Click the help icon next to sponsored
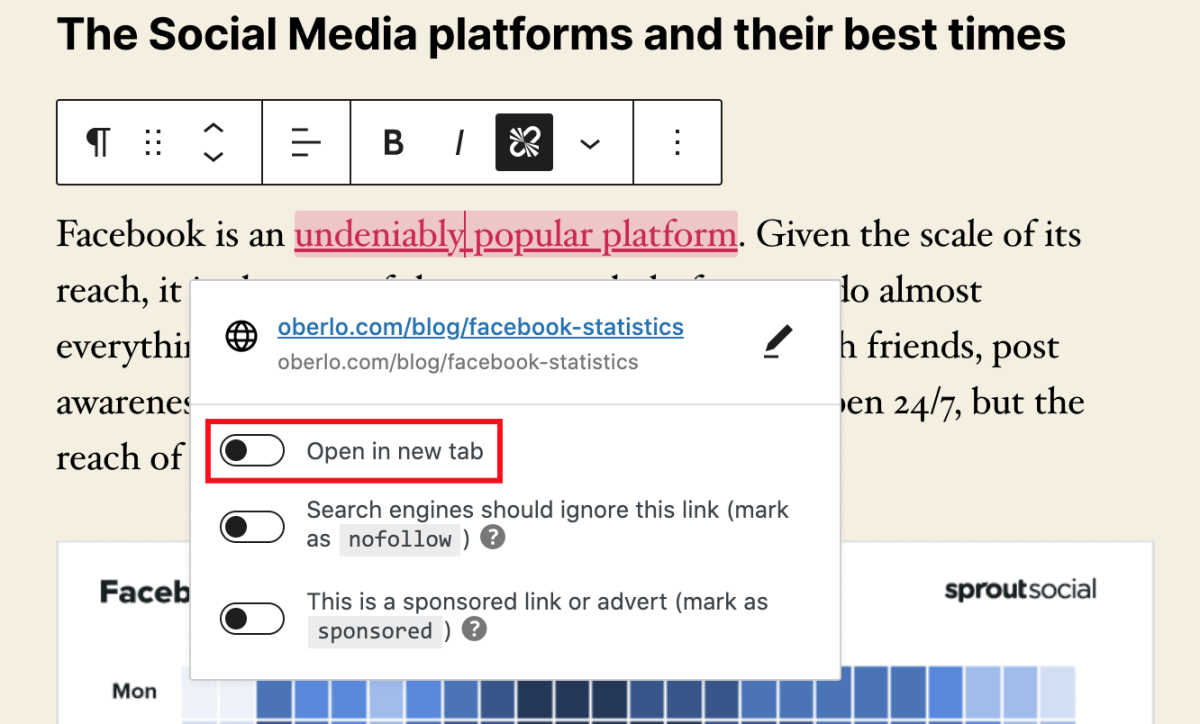This screenshot has height=724, width=1200. (476, 630)
